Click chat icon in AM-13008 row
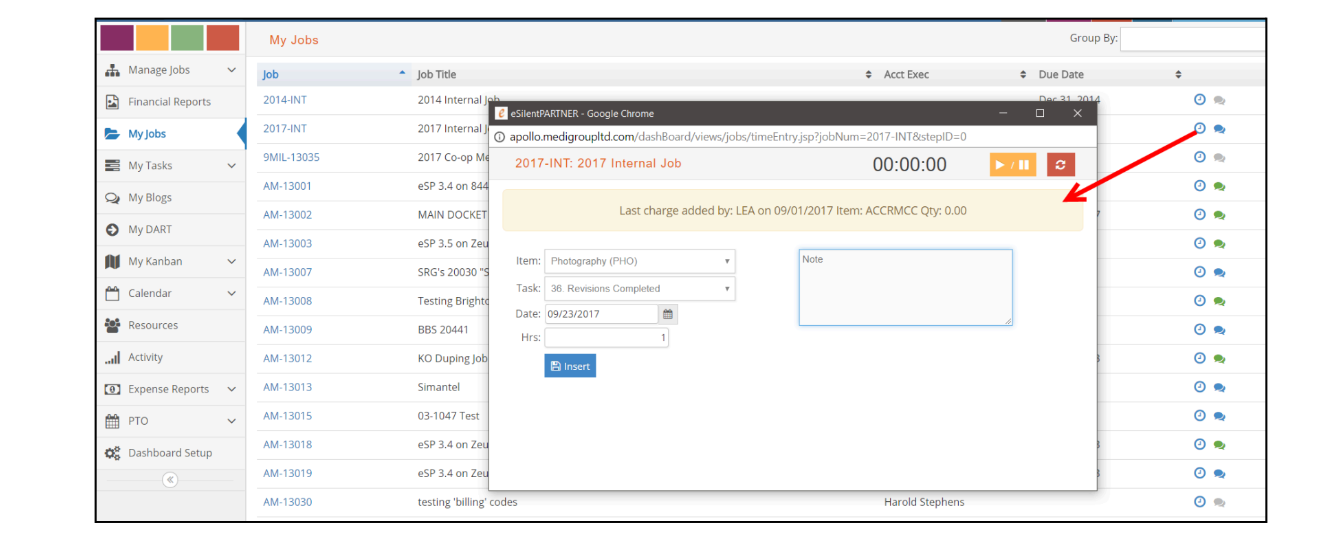The height and width of the screenshot is (533, 1322). pos(1219,301)
